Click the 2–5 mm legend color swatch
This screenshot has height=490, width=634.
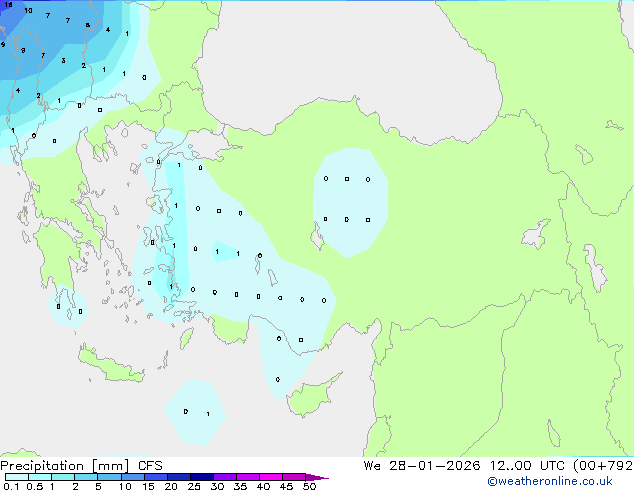(x=87, y=477)
